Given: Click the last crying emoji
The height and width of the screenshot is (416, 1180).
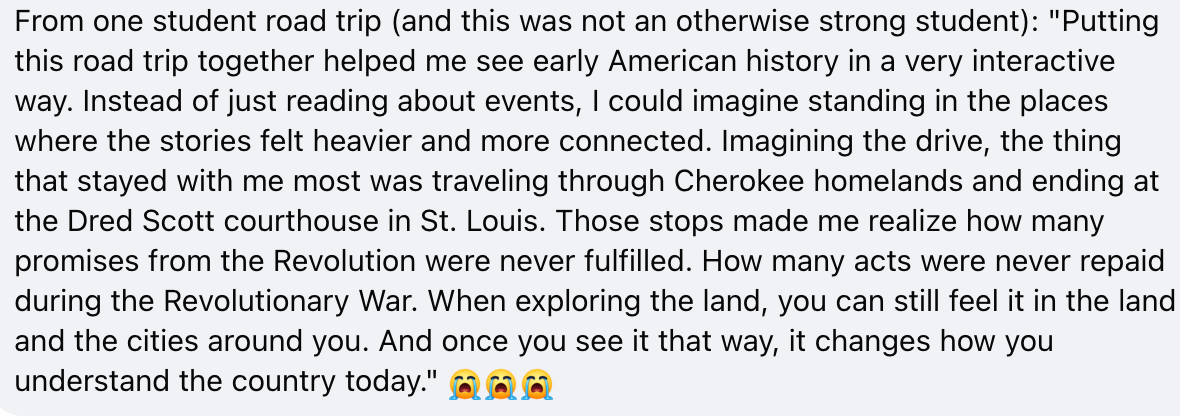Looking at the screenshot, I should pos(535,383).
